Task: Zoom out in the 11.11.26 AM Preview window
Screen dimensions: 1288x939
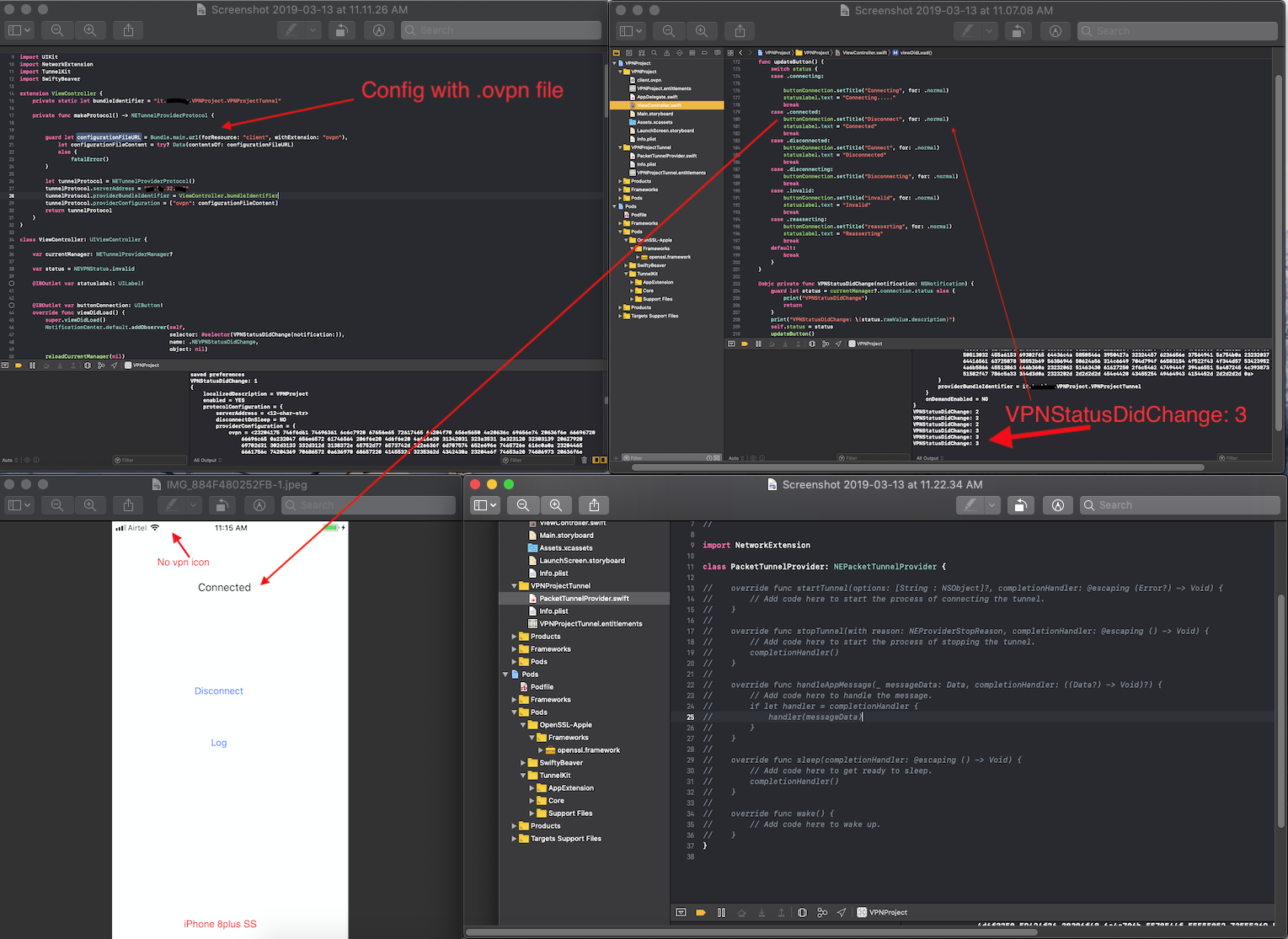Action: point(57,30)
